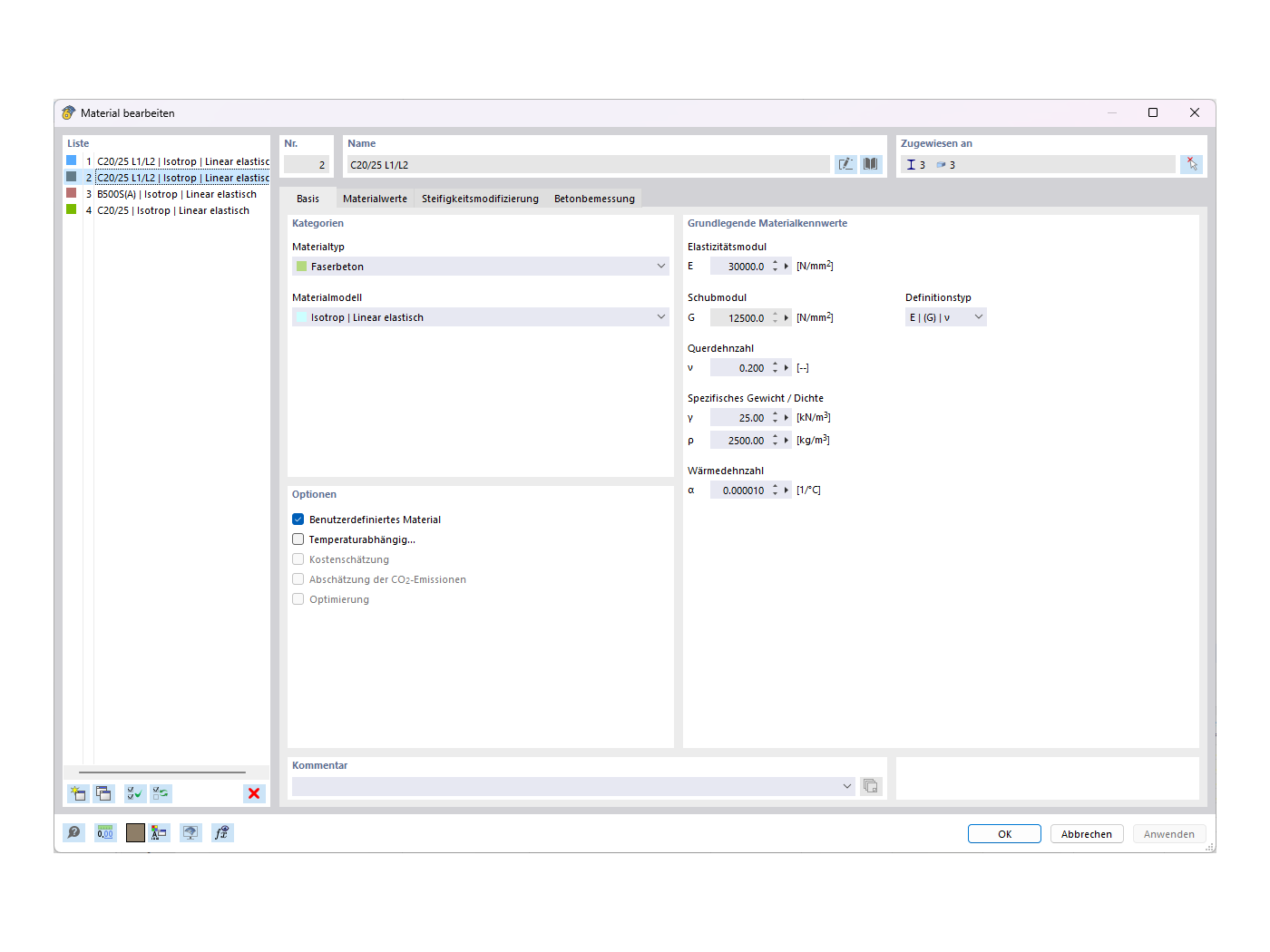Copy the selected material
Viewport: 1270px width, 952px height.
[x=103, y=793]
